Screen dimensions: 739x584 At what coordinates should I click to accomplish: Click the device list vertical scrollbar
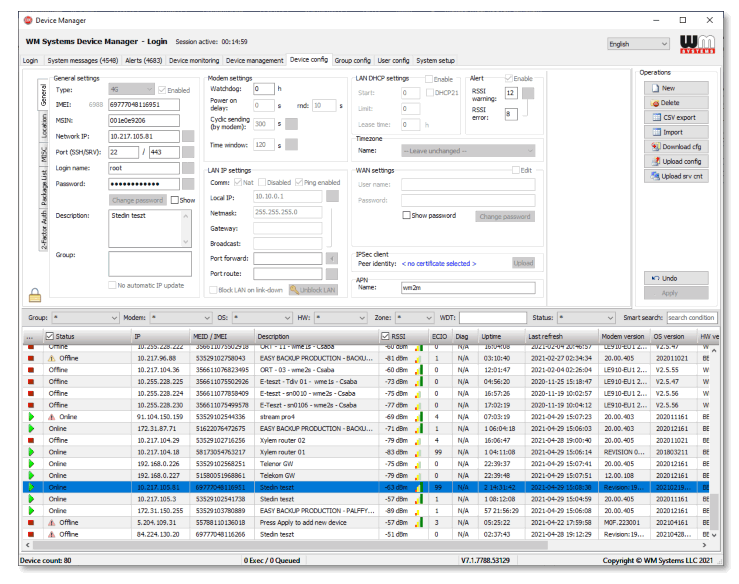(x=714, y=512)
